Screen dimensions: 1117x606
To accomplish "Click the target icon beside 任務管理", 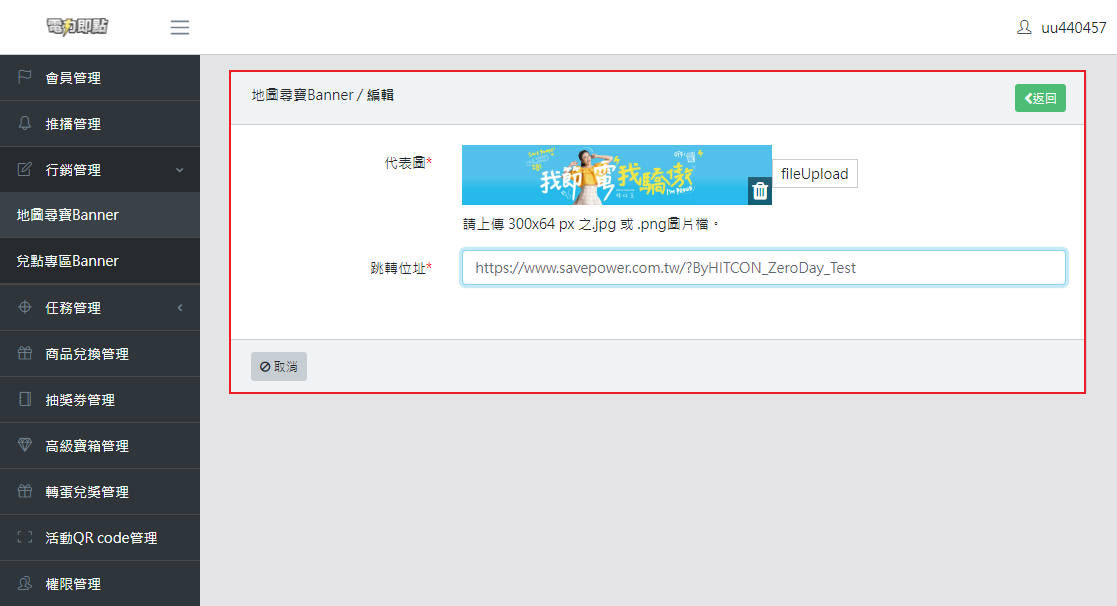I will (x=25, y=307).
